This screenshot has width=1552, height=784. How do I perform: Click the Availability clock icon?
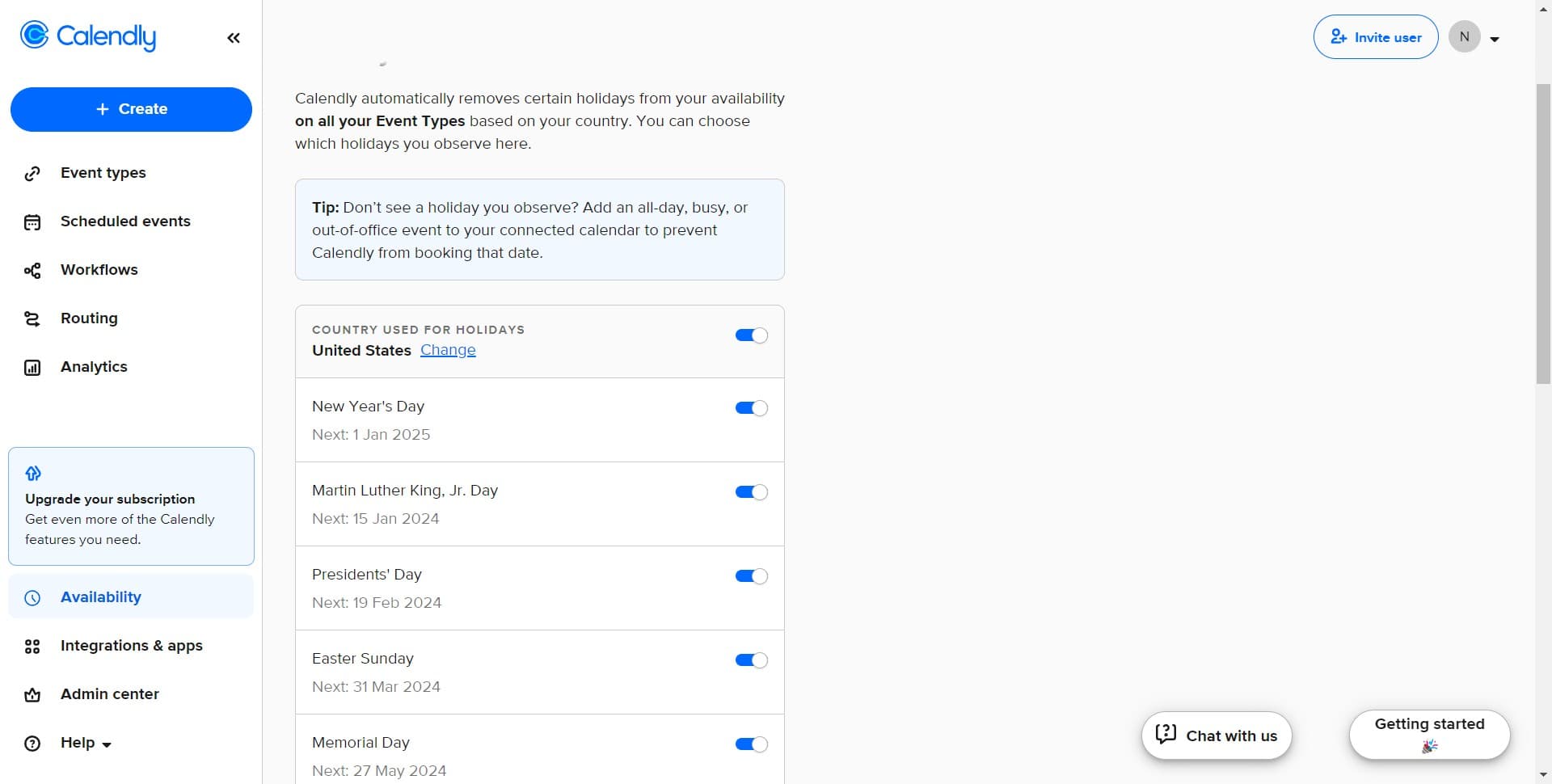click(32, 597)
